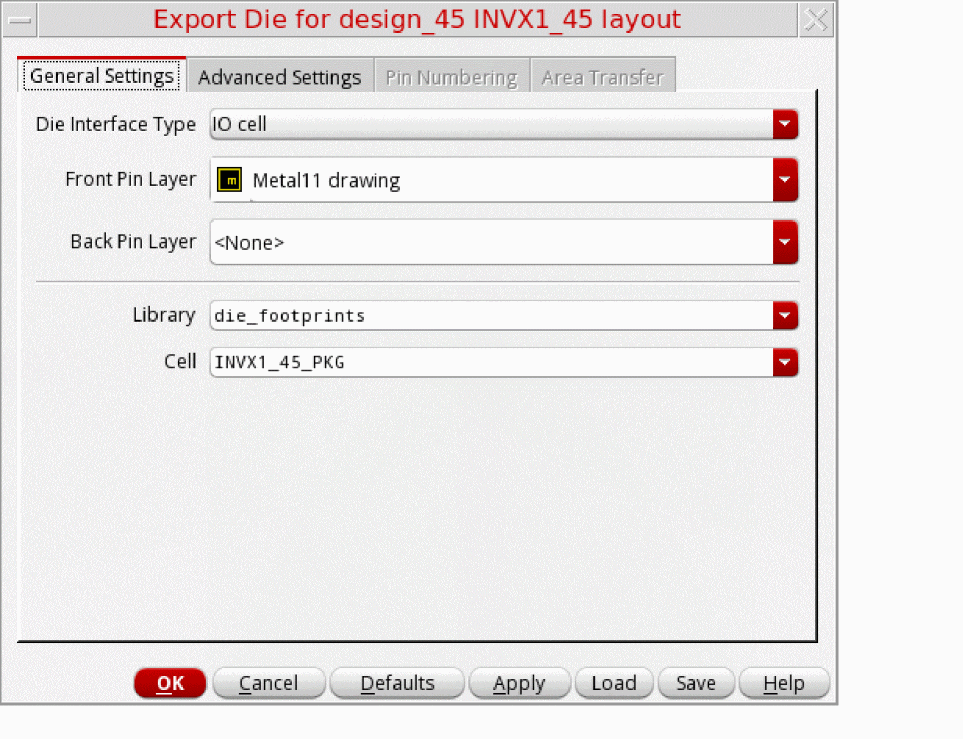Open Help for Export Die
This screenshot has height=739, width=963.
(784, 683)
